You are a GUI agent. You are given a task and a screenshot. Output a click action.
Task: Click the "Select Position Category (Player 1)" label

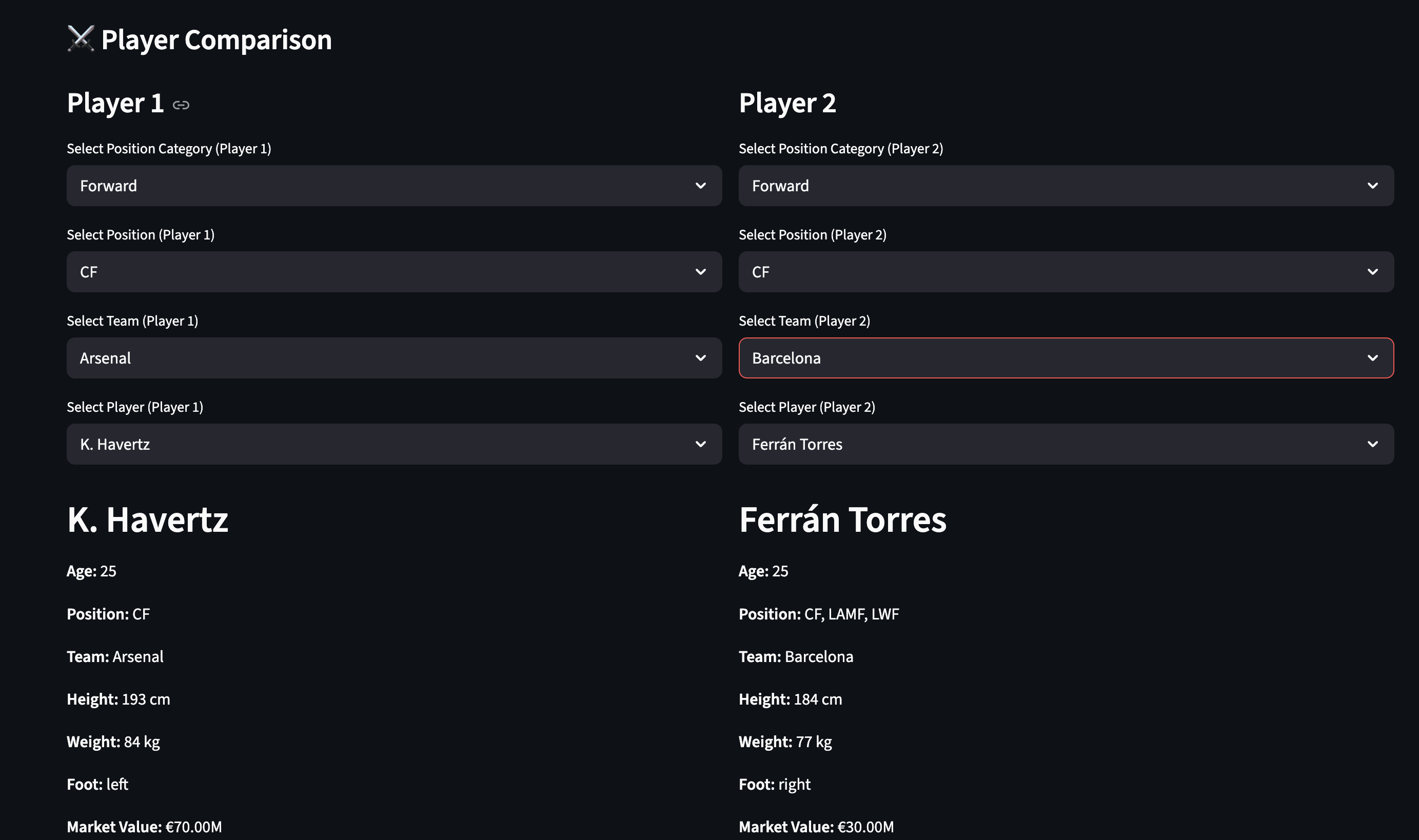click(x=169, y=148)
